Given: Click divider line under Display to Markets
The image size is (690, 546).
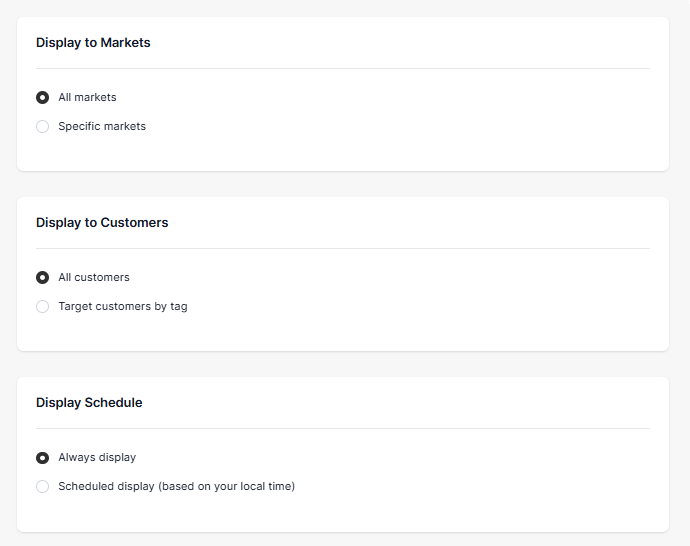Looking at the screenshot, I should 343,68.
